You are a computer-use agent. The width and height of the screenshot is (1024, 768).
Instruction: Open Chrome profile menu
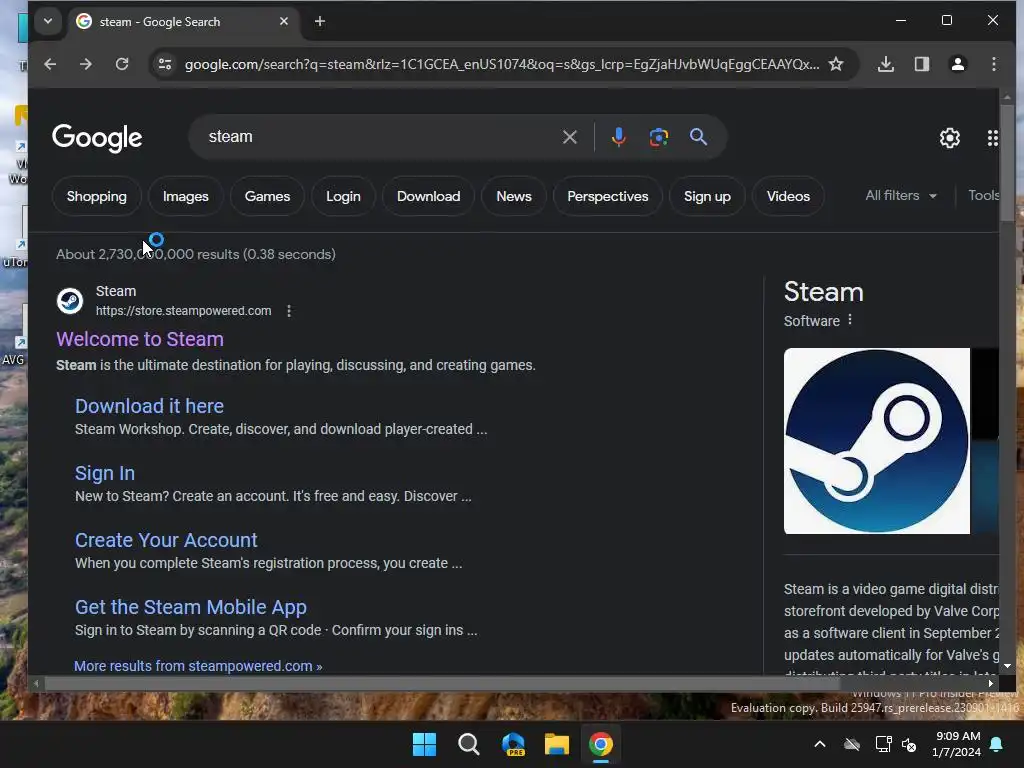(x=957, y=64)
